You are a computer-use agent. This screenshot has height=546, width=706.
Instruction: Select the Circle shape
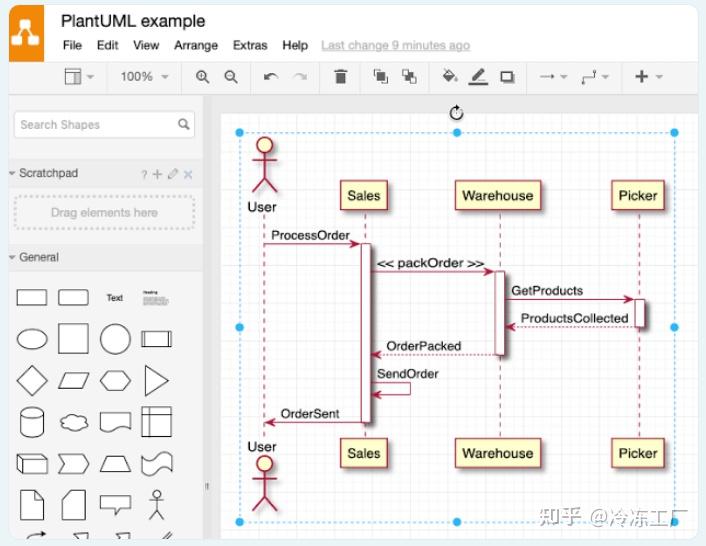coord(115,339)
